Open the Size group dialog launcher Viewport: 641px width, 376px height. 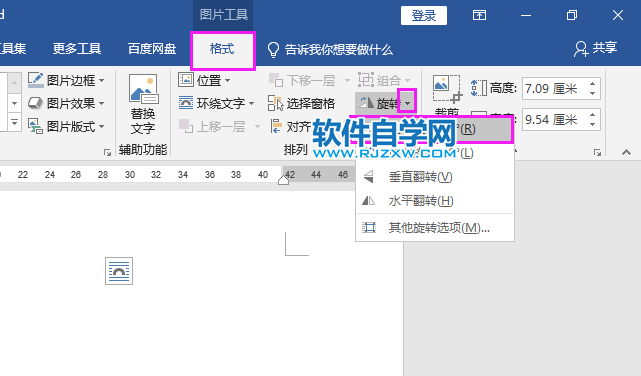coord(597,152)
